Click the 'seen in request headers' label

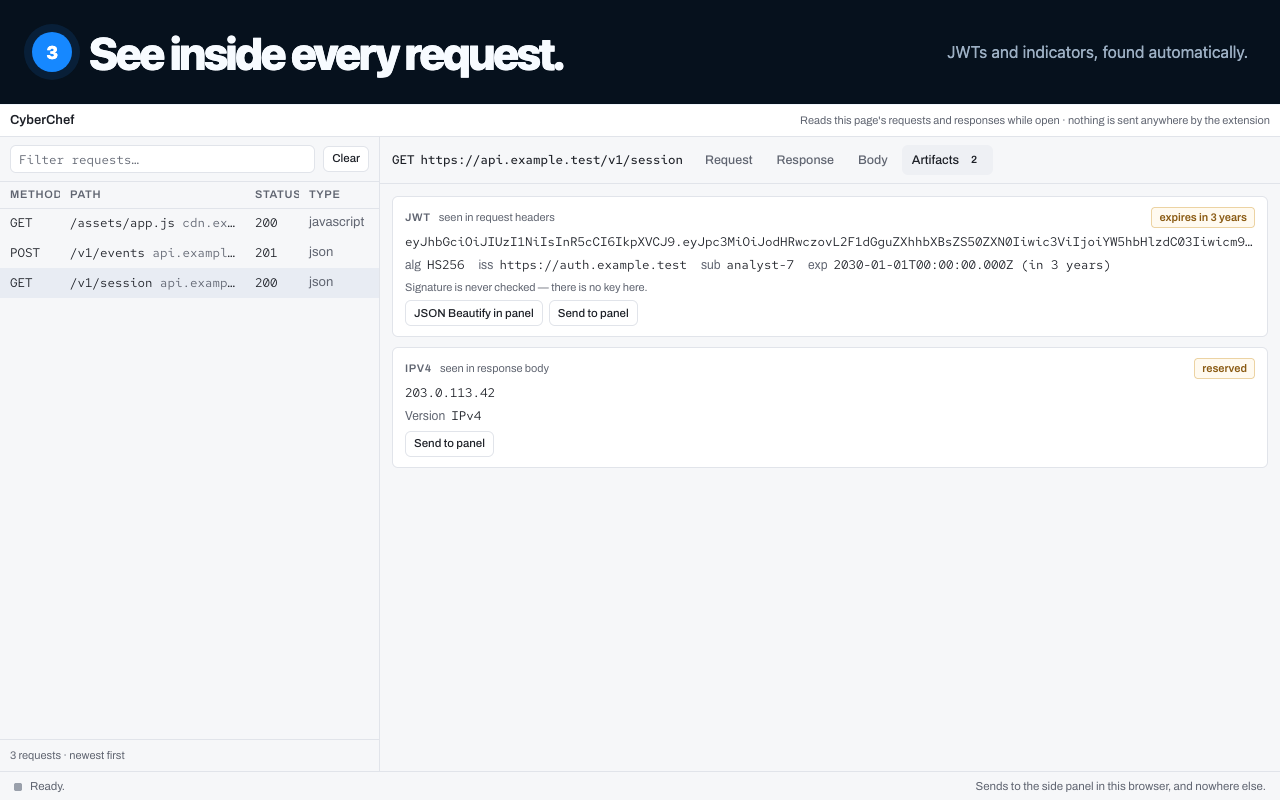(x=496, y=217)
